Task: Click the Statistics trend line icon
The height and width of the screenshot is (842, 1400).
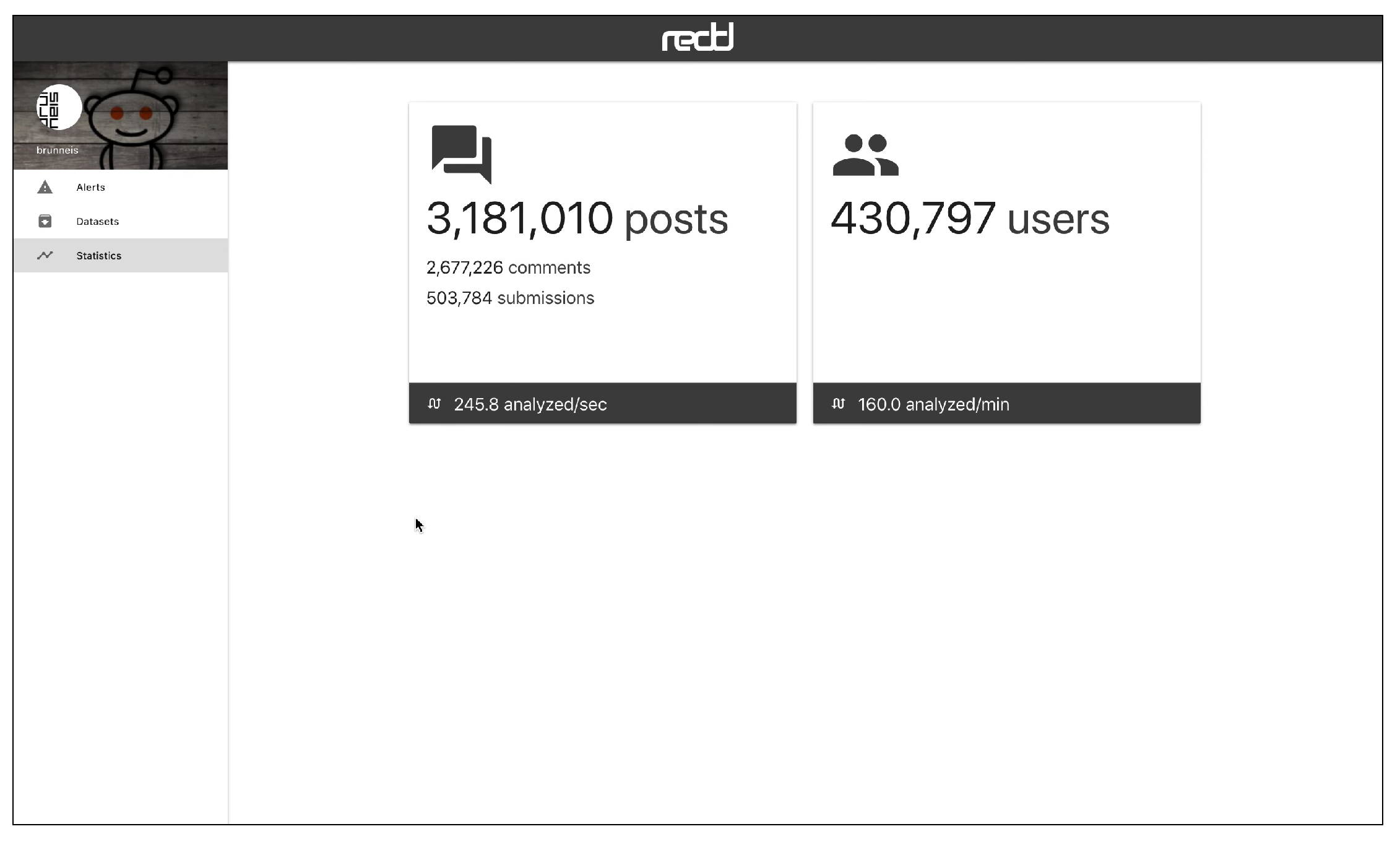Action: (45, 255)
